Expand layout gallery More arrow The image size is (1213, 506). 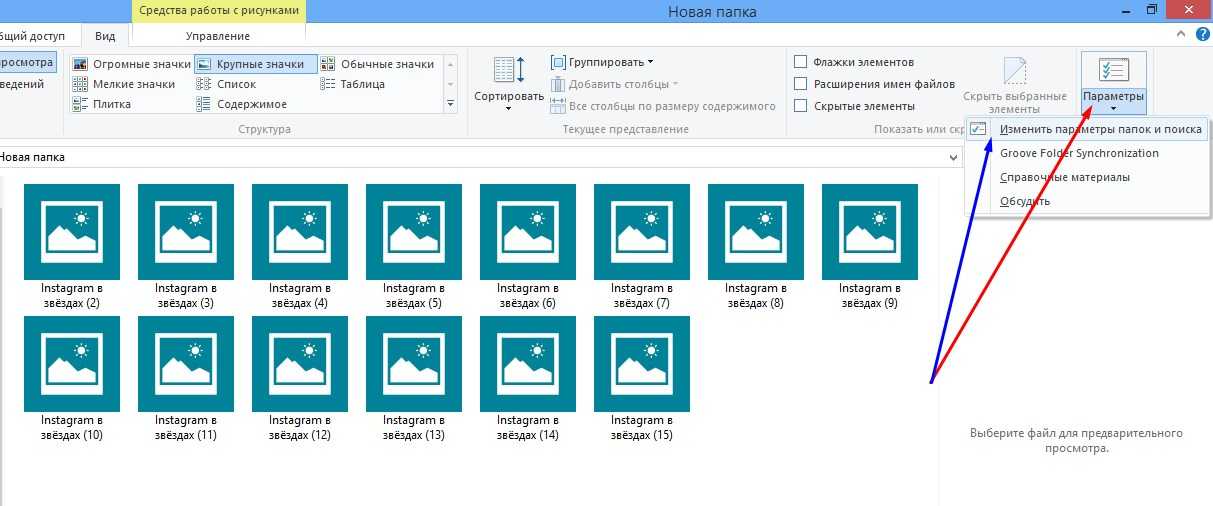(x=450, y=103)
